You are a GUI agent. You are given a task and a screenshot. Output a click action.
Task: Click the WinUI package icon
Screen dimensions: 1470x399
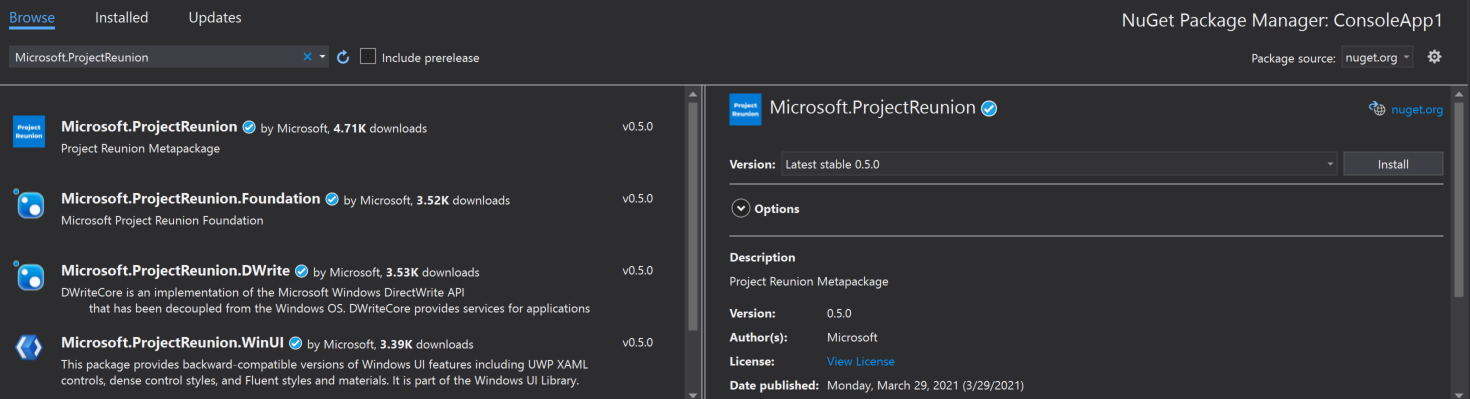pos(29,347)
